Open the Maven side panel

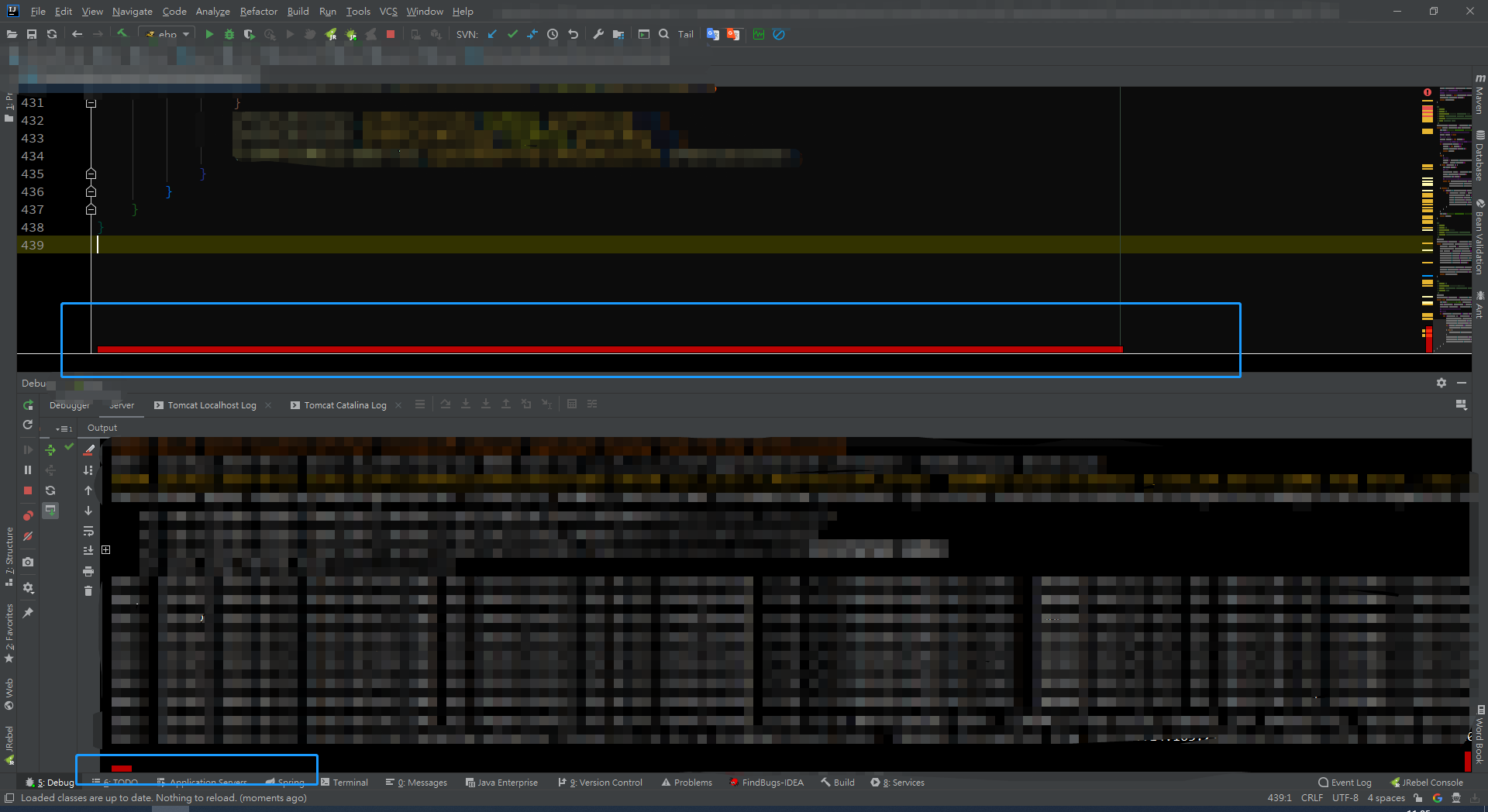[1479, 95]
